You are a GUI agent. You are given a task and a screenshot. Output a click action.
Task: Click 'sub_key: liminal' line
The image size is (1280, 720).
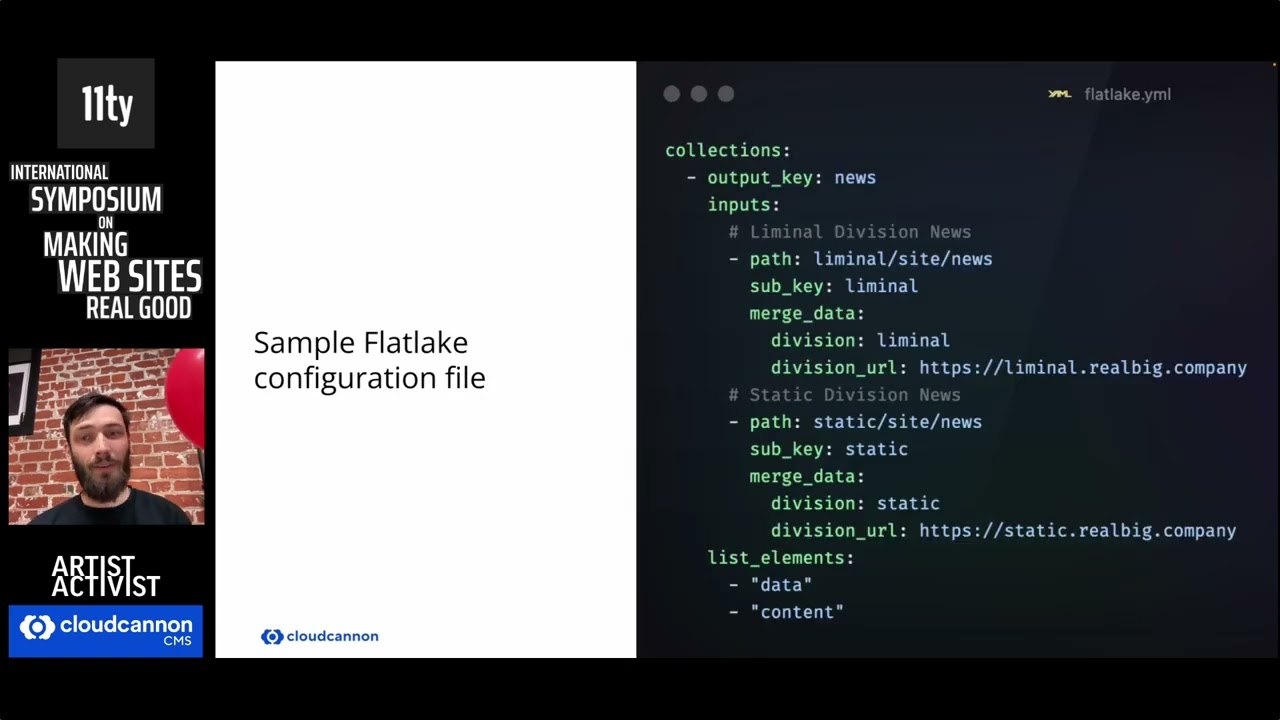(x=834, y=286)
